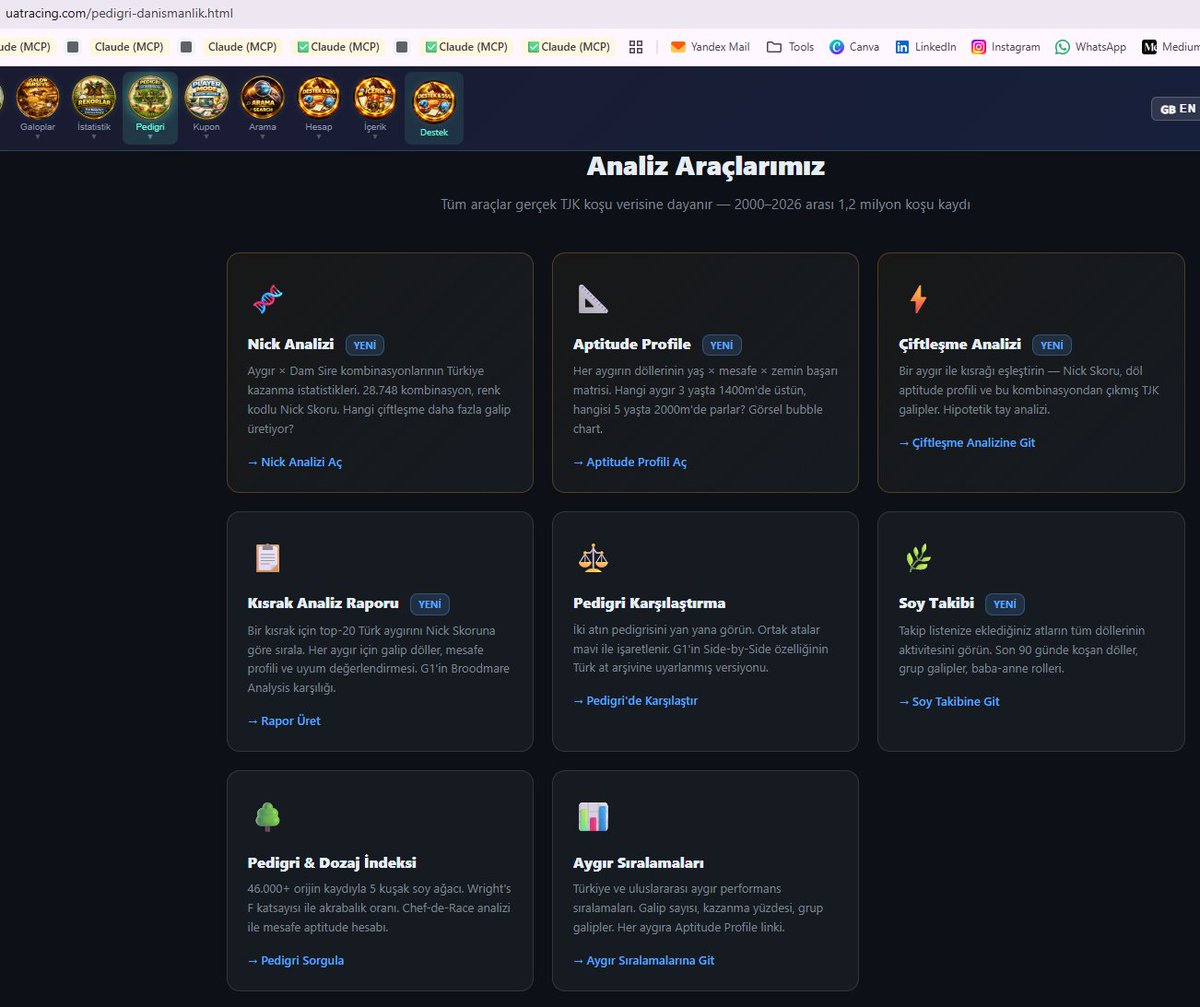
Task: Click the Pedigri Karşılaştırma card title
Action: [x=649, y=603]
